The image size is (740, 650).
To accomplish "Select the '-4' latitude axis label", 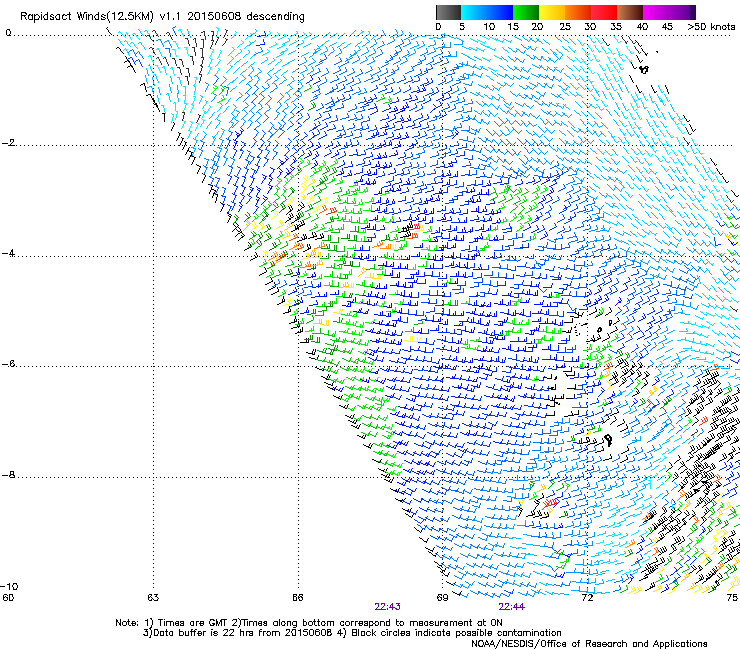I will pos(8,253).
